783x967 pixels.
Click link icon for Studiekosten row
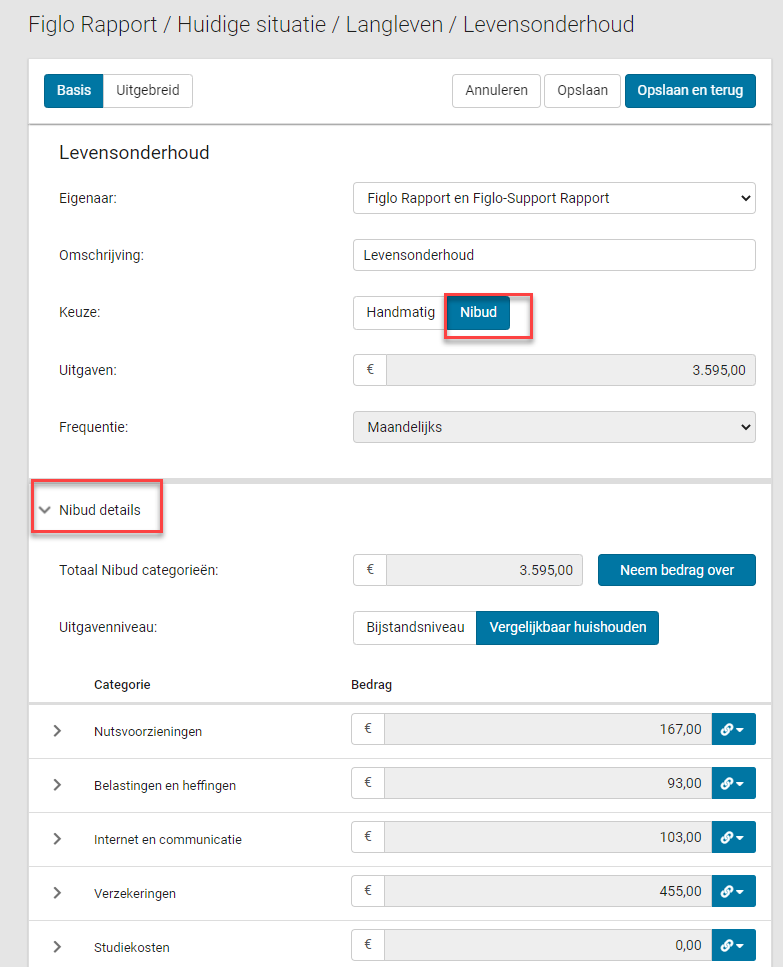733,946
